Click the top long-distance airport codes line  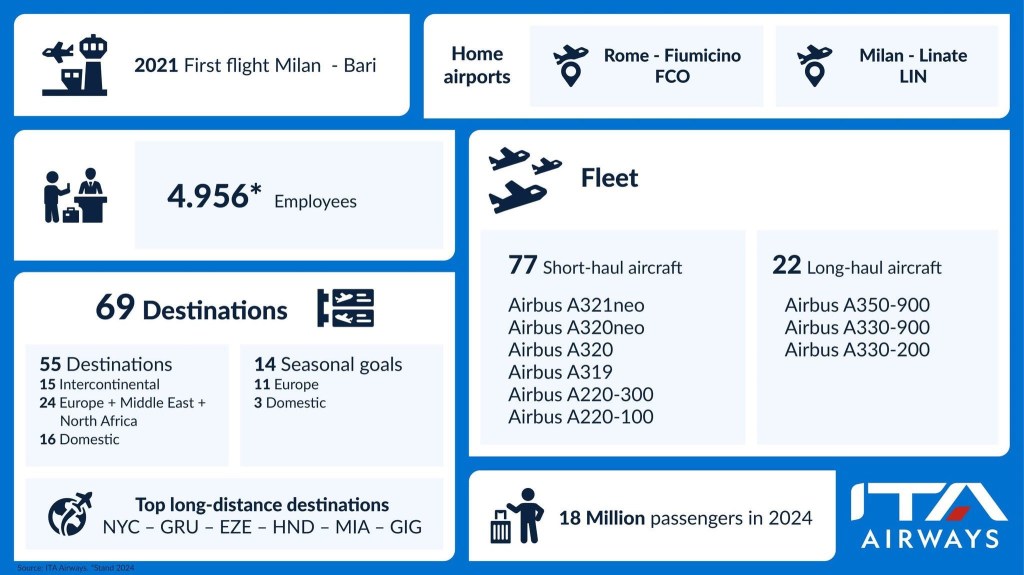[x=262, y=527]
